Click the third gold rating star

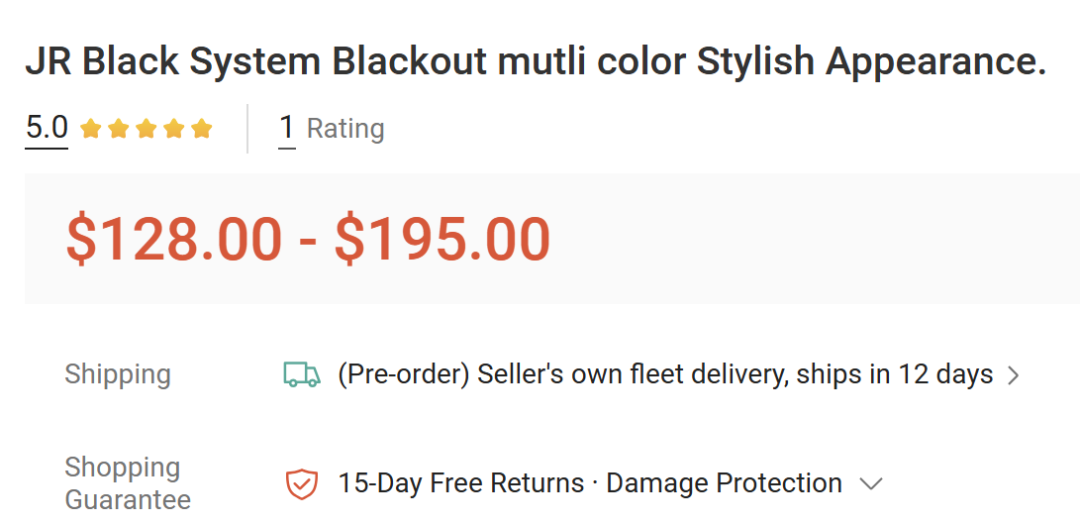(x=146, y=129)
